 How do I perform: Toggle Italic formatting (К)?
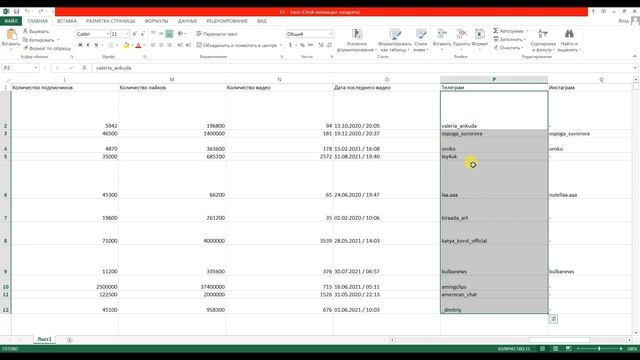click(x=88, y=45)
